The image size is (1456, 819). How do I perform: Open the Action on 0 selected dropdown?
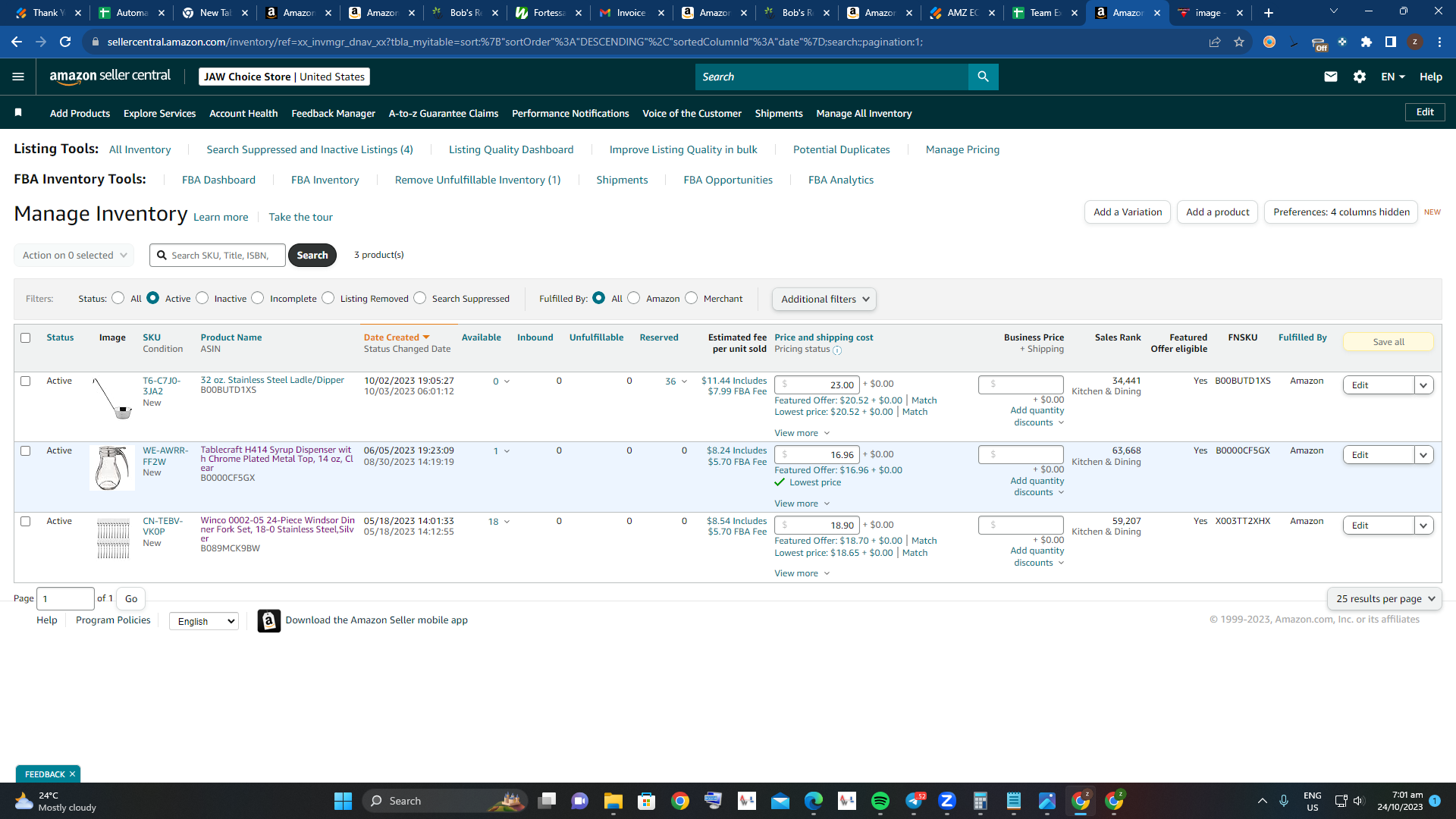click(x=74, y=256)
